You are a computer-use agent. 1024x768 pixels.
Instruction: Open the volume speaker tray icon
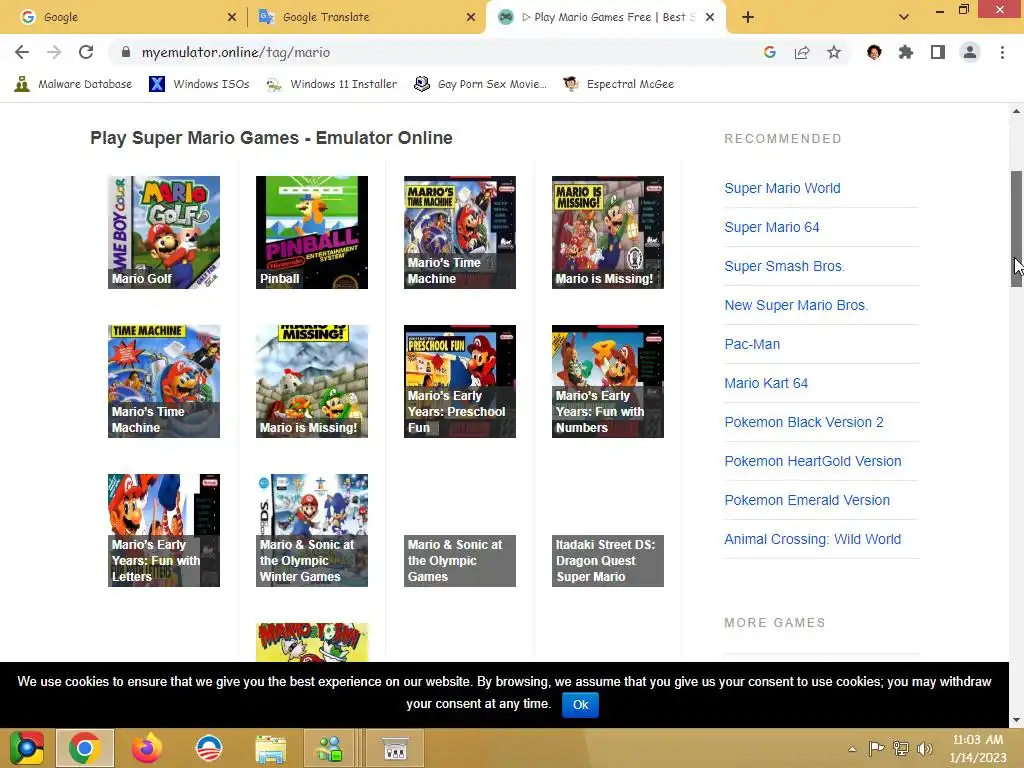pyautogui.click(x=924, y=748)
